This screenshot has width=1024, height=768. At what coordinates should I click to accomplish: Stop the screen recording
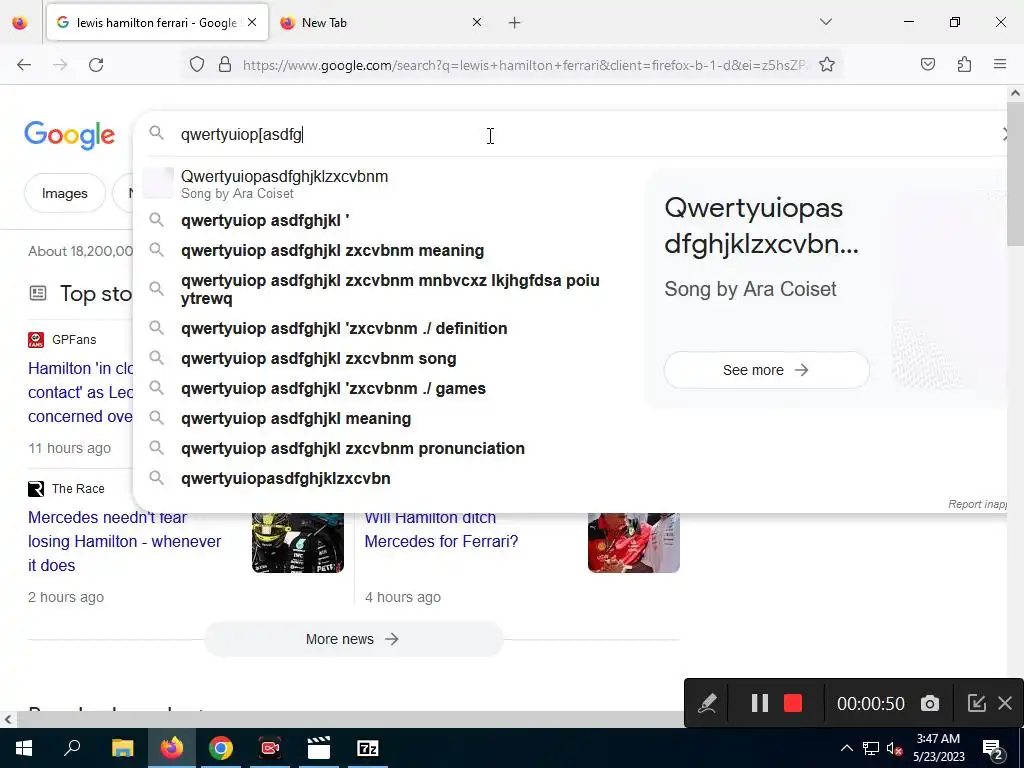[793, 703]
